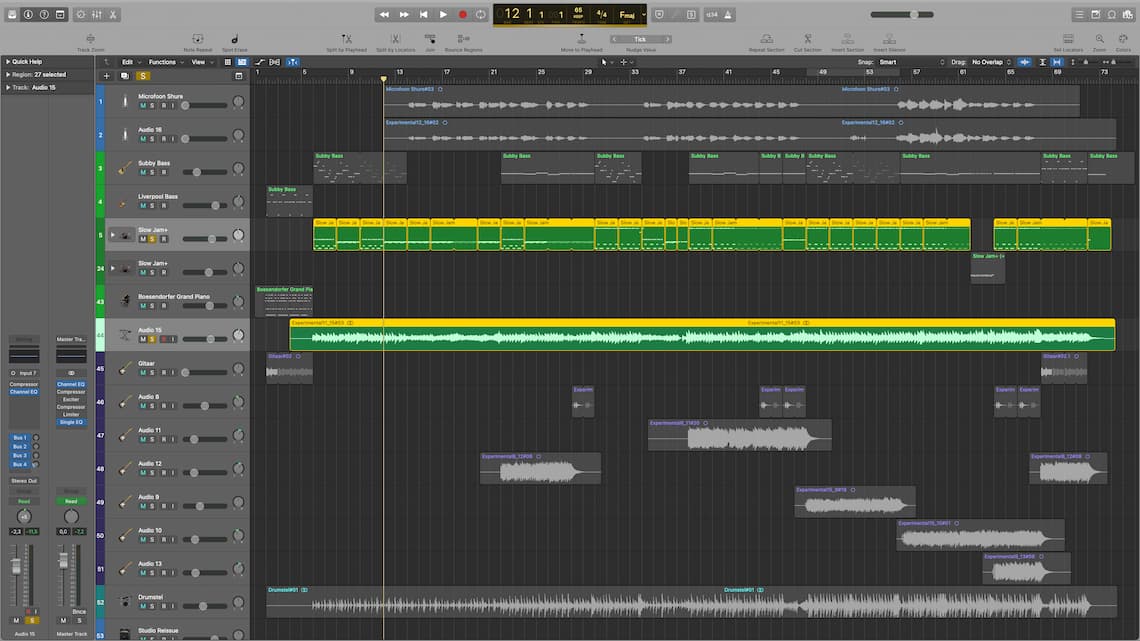Screen dimensions: 1140x641
Task: Join selected regions icon
Action: [x=430, y=39]
